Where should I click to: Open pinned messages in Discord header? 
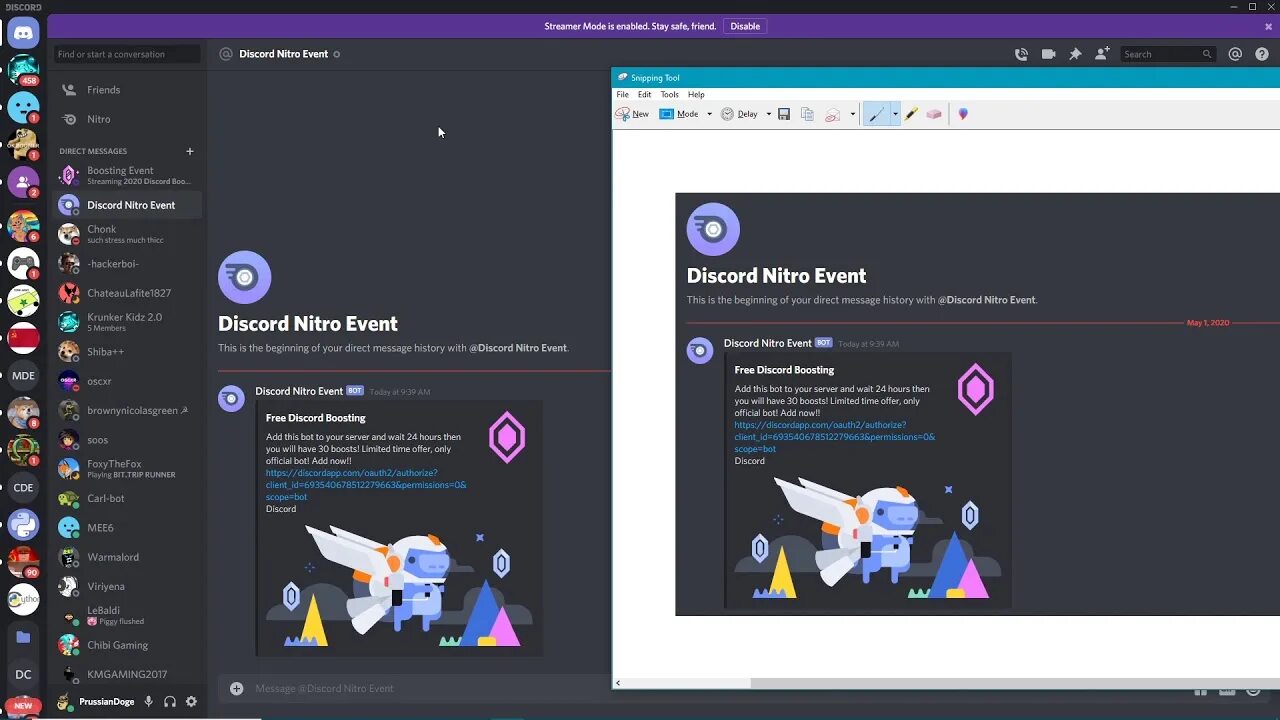click(1075, 54)
